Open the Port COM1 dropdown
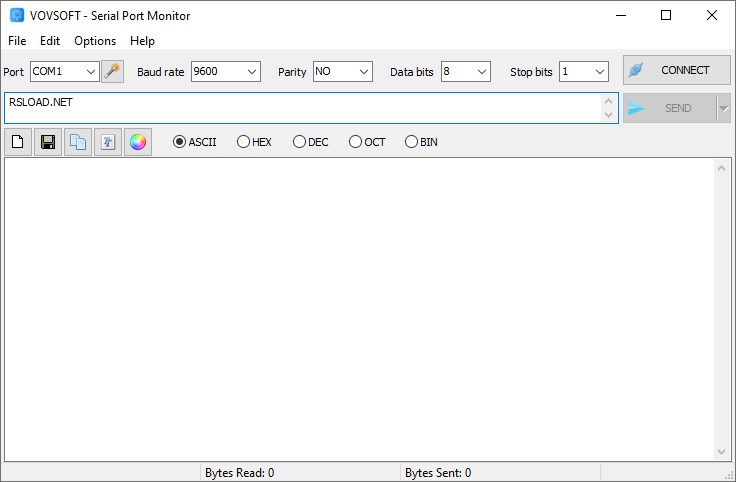Screen dimensions: 736x482 65,71
